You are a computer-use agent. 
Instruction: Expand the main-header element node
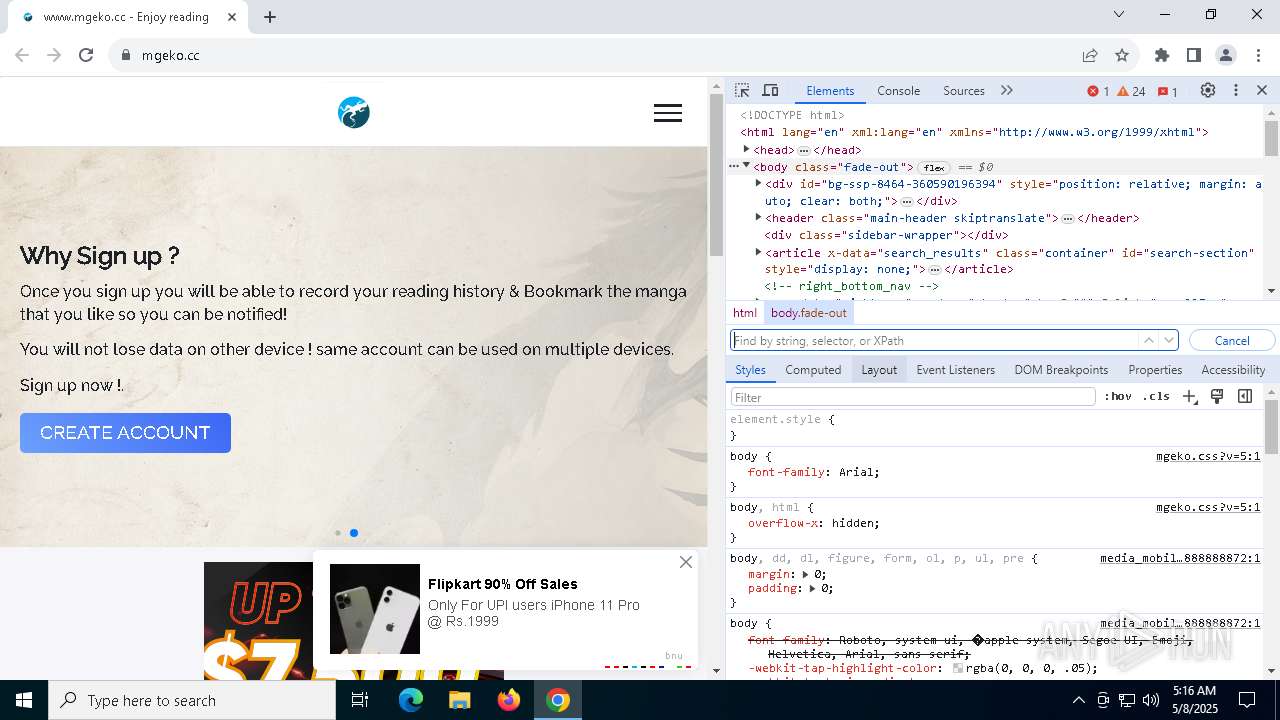758,217
